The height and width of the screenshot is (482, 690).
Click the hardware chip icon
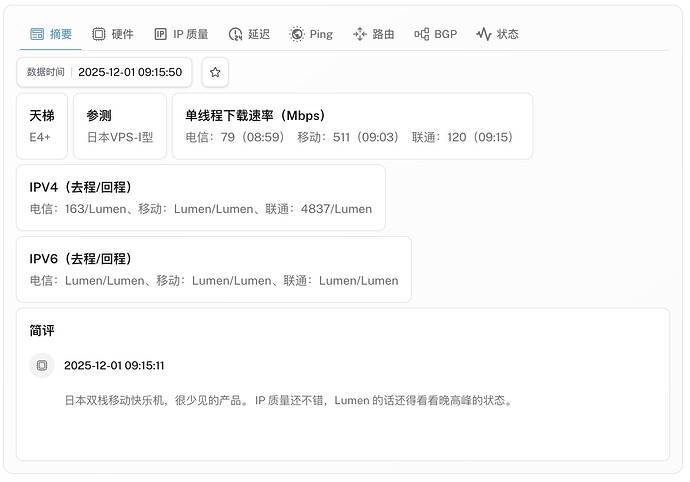pyautogui.click(x=99, y=34)
